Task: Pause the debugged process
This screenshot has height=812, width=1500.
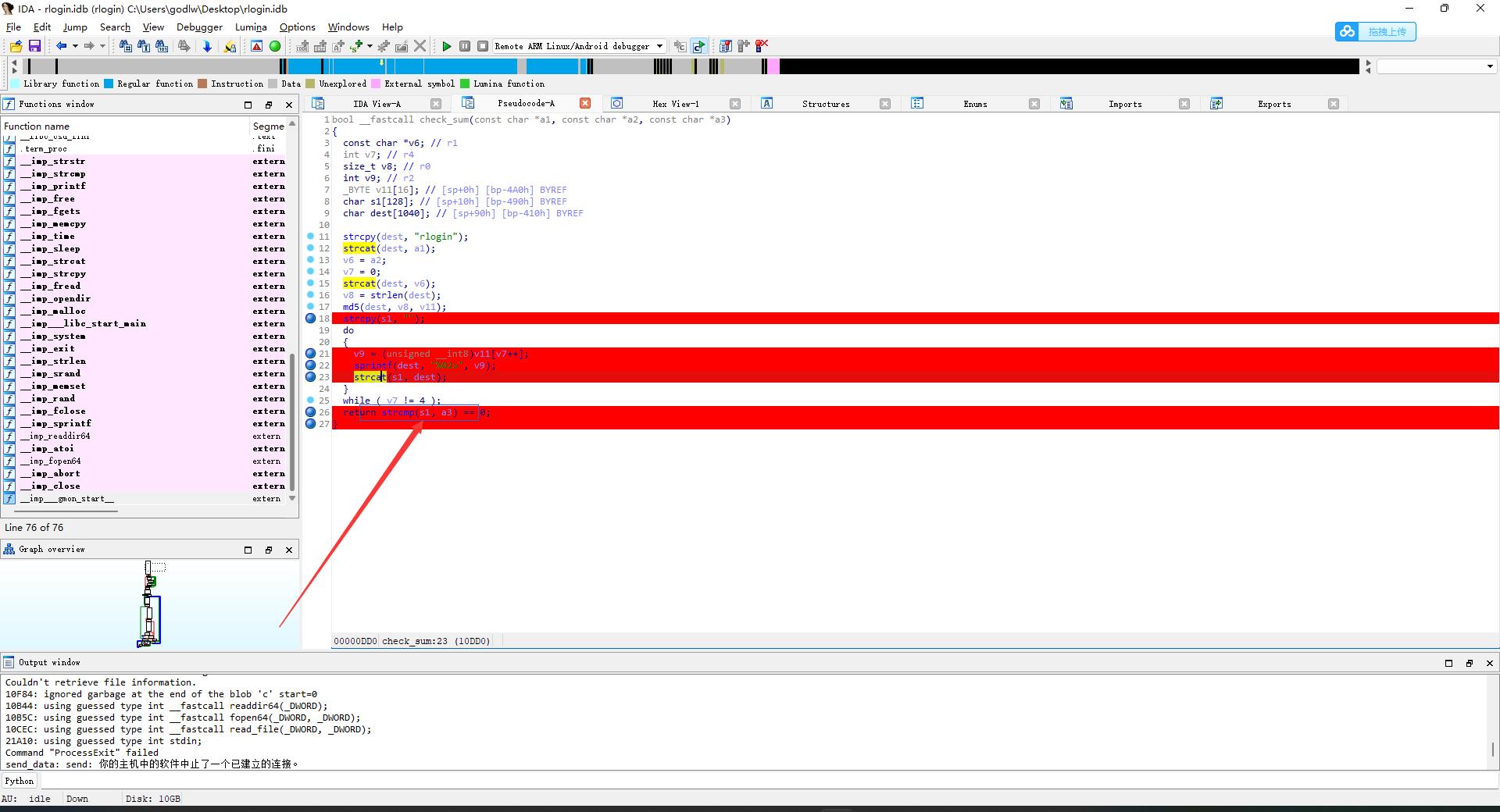Action: click(x=465, y=47)
